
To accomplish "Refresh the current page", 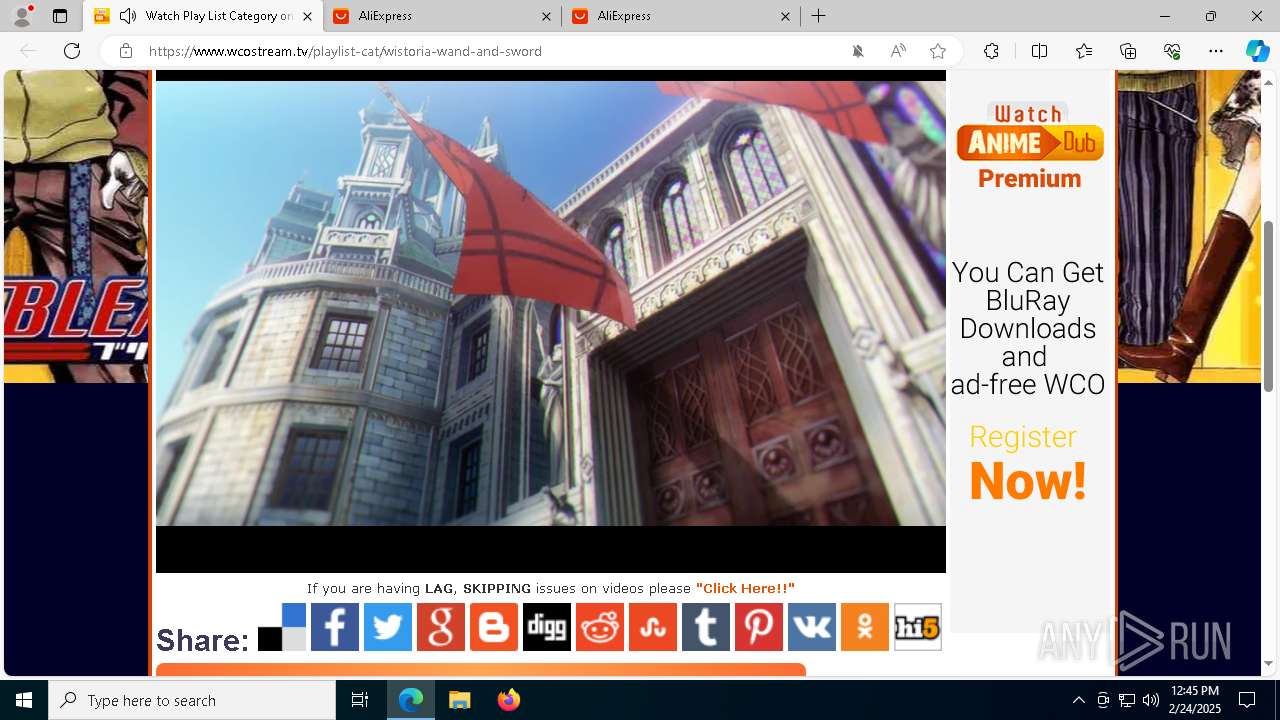I will coord(72,51).
